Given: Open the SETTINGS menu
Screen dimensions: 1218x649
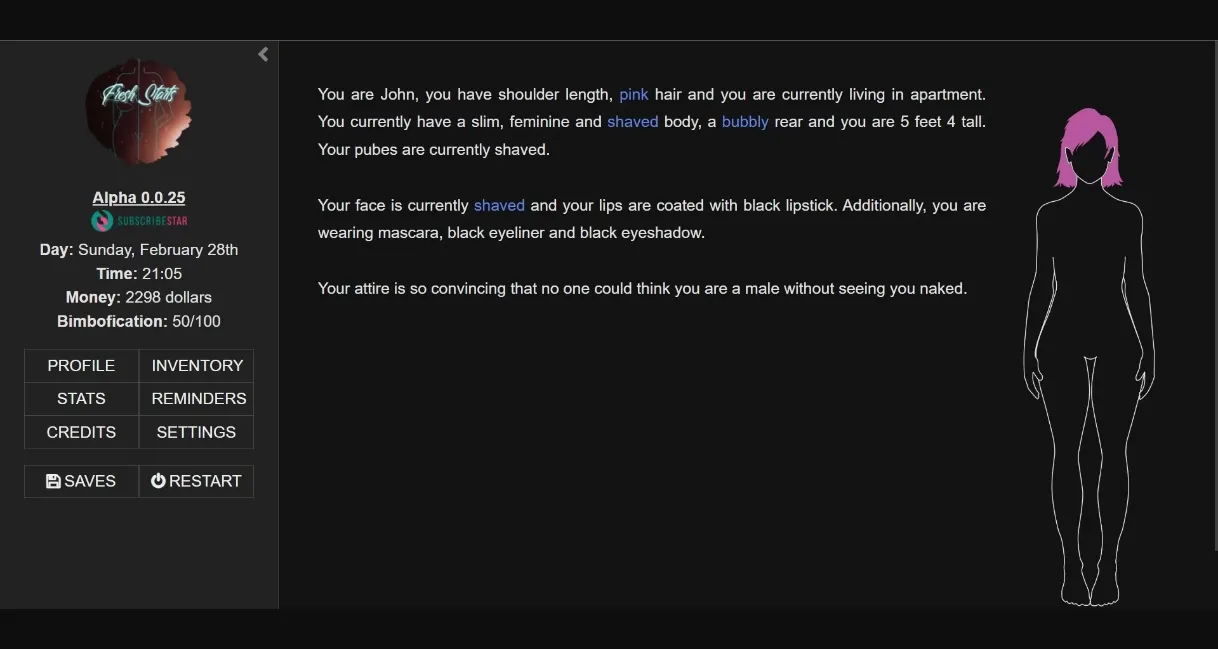Looking at the screenshot, I should pyautogui.click(x=196, y=432).
